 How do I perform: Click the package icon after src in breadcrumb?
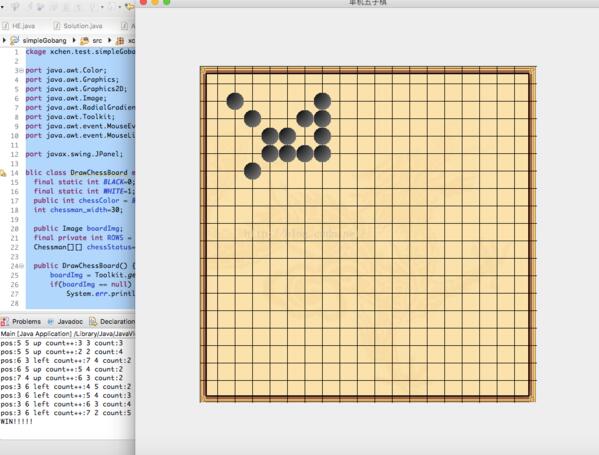tap(120, 40)
